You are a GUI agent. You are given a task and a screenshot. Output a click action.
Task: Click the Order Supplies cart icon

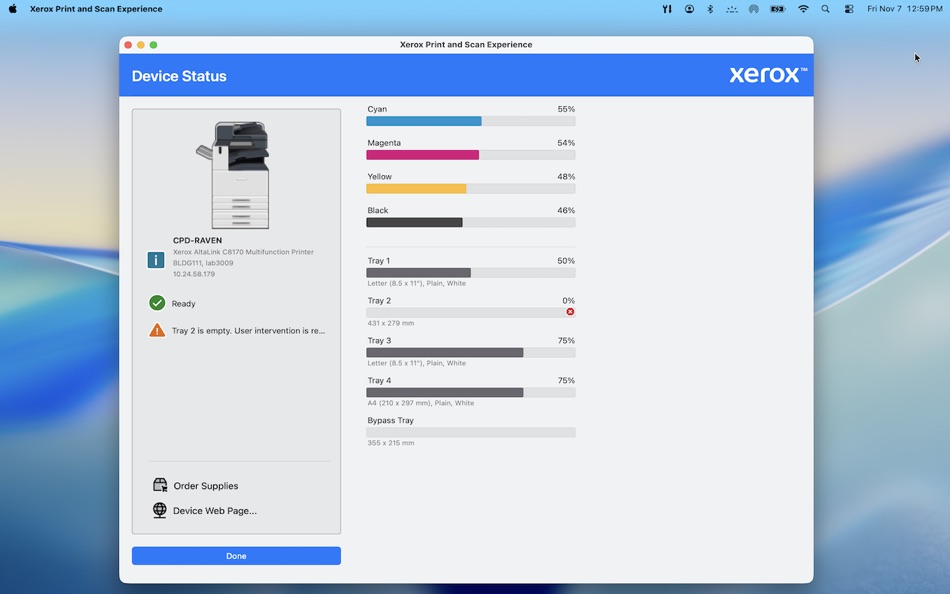pyautogui.click(x=159, y=485)
